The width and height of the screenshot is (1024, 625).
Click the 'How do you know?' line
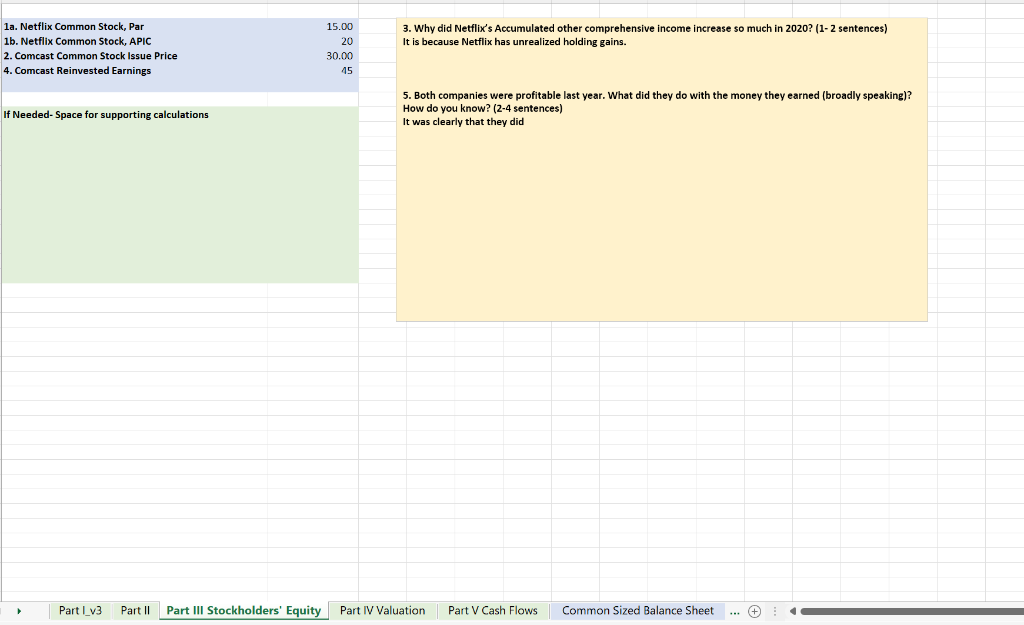(482, 108)
